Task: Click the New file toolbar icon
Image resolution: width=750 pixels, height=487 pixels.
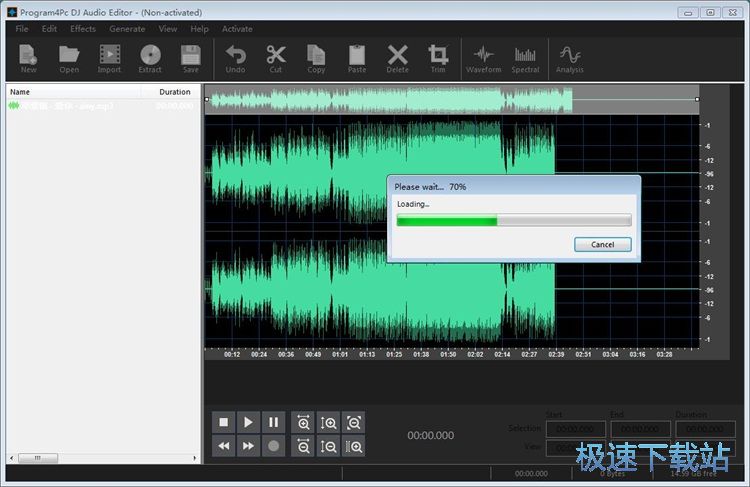Action: (28, 58)
